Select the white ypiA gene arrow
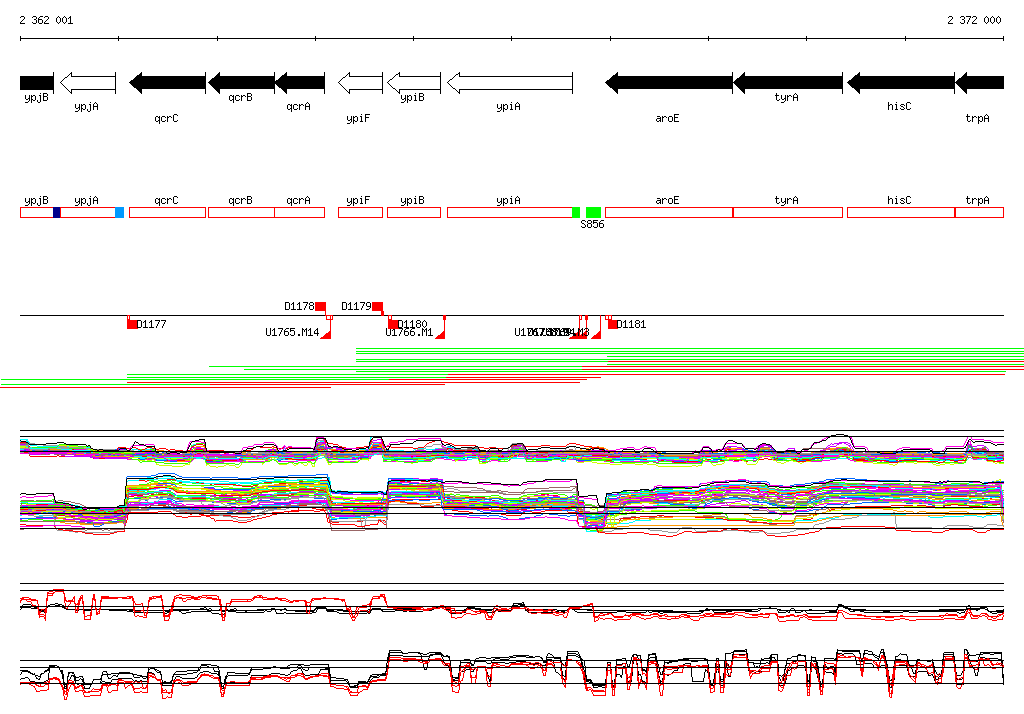This screenshot has height=714, width=1024. point(509,83)
